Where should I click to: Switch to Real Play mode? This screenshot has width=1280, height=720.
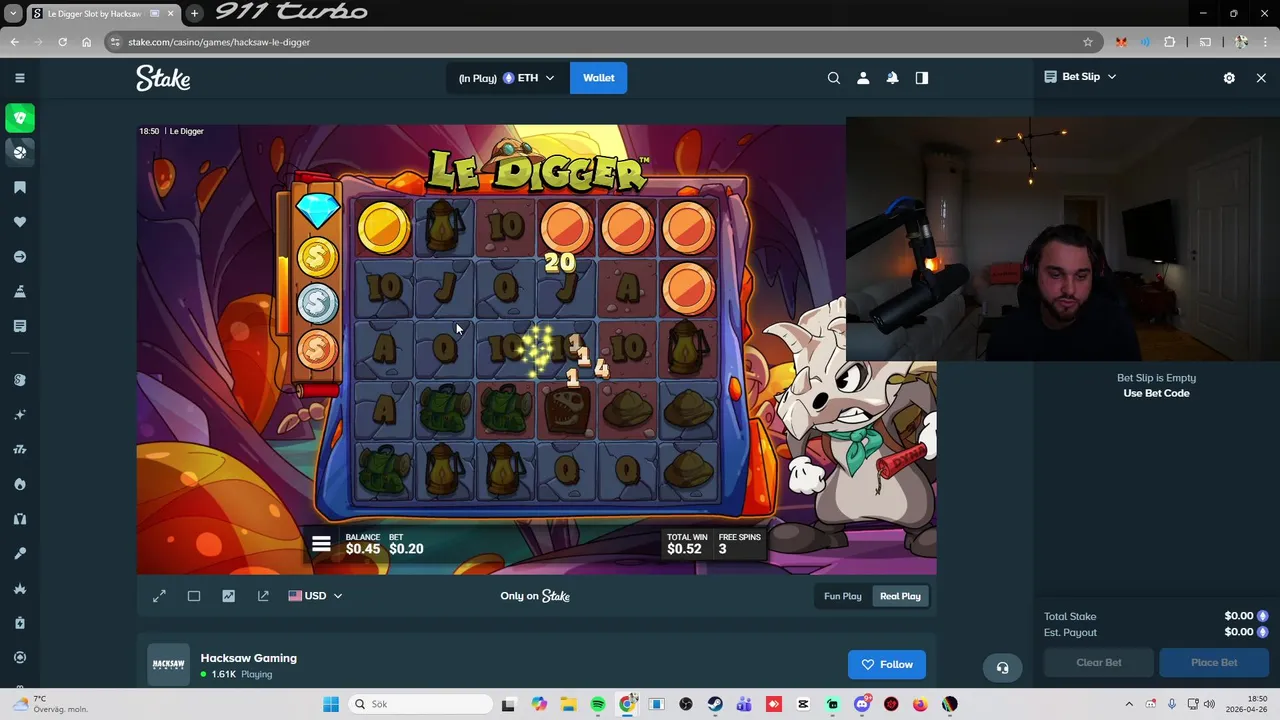click(x=900, y=596)
